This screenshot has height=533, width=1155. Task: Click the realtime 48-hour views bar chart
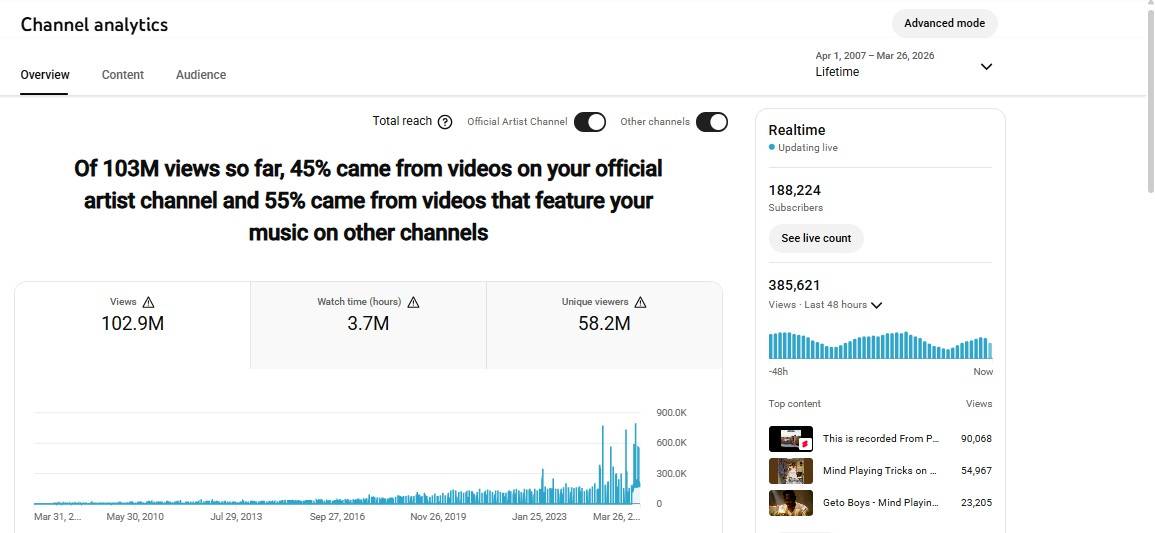click(880, 346)
